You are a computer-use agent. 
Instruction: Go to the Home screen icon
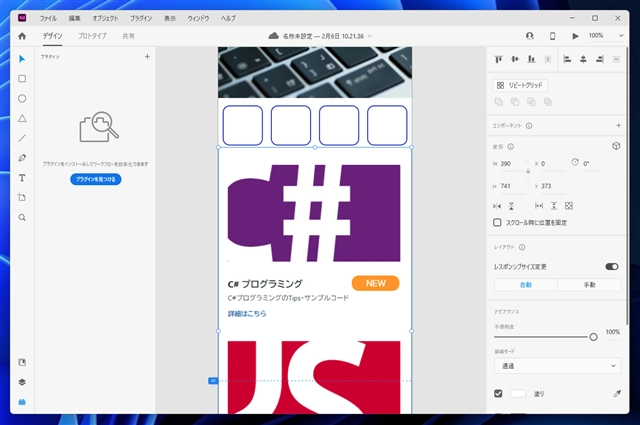22,36
